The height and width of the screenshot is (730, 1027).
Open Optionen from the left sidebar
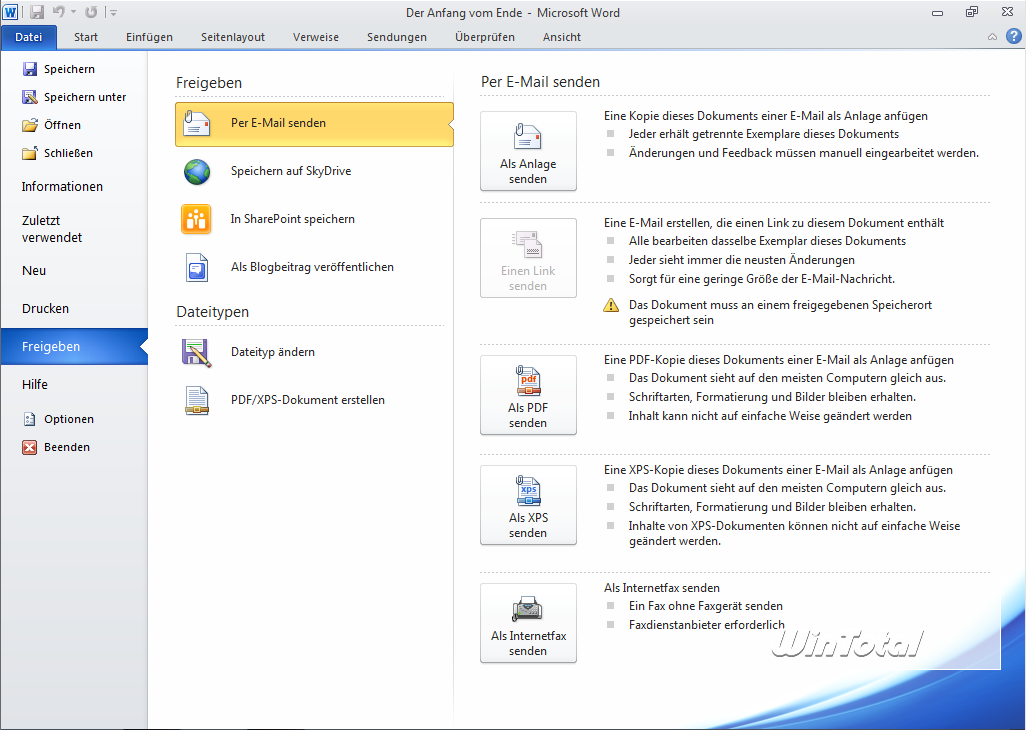68,419
